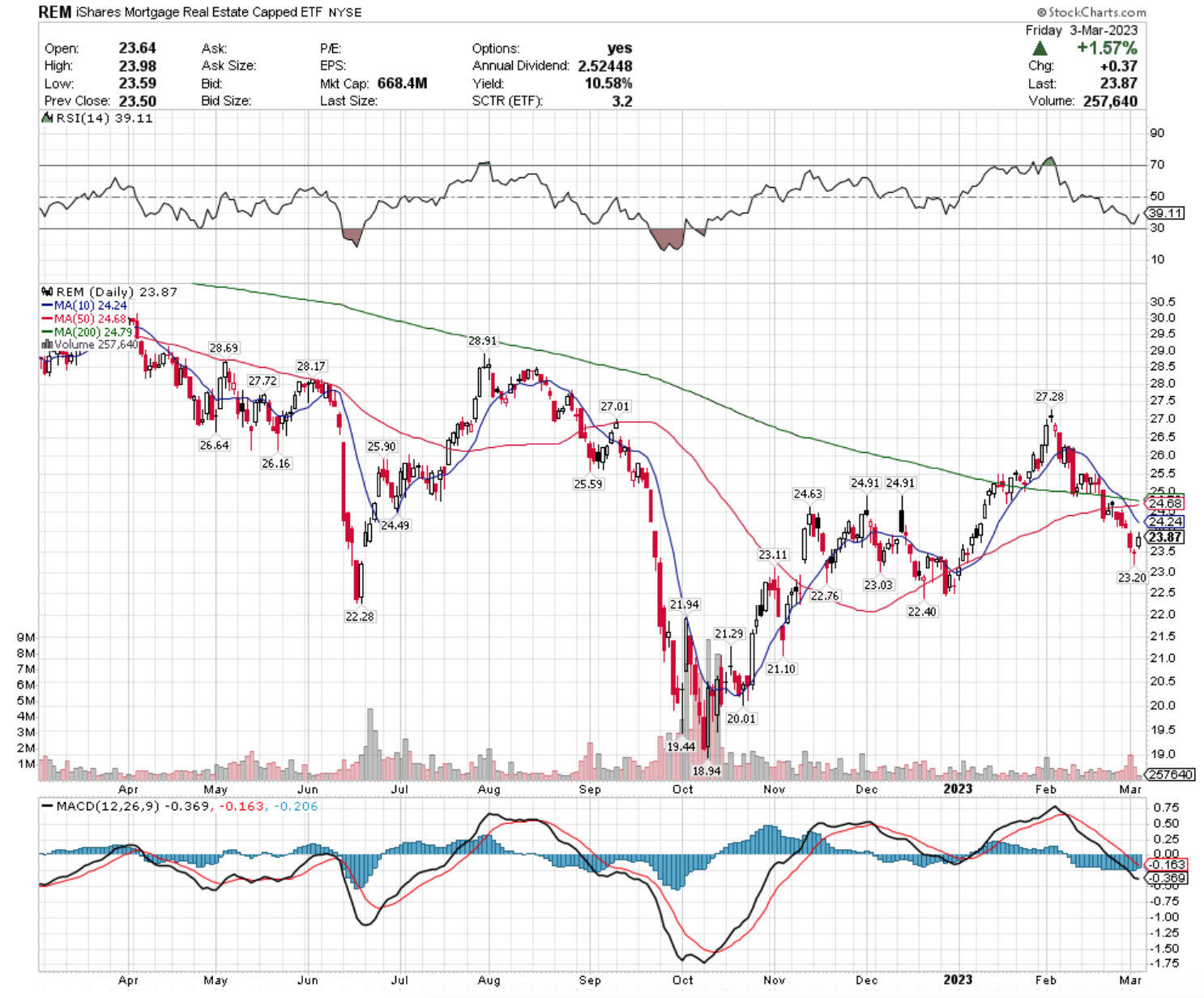The height and width of the screenshot is (998, 1204).
Task: Click the Prev Close value 23.50
Action: point(137,101)
